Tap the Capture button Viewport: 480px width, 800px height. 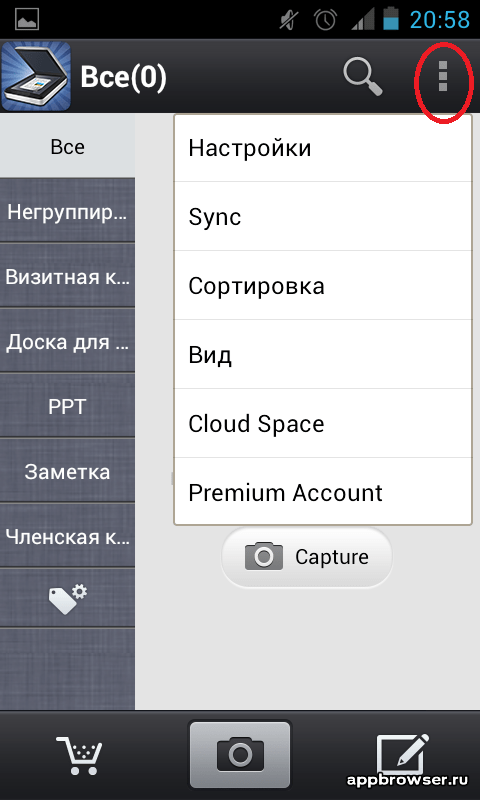(x=307, y=557)
